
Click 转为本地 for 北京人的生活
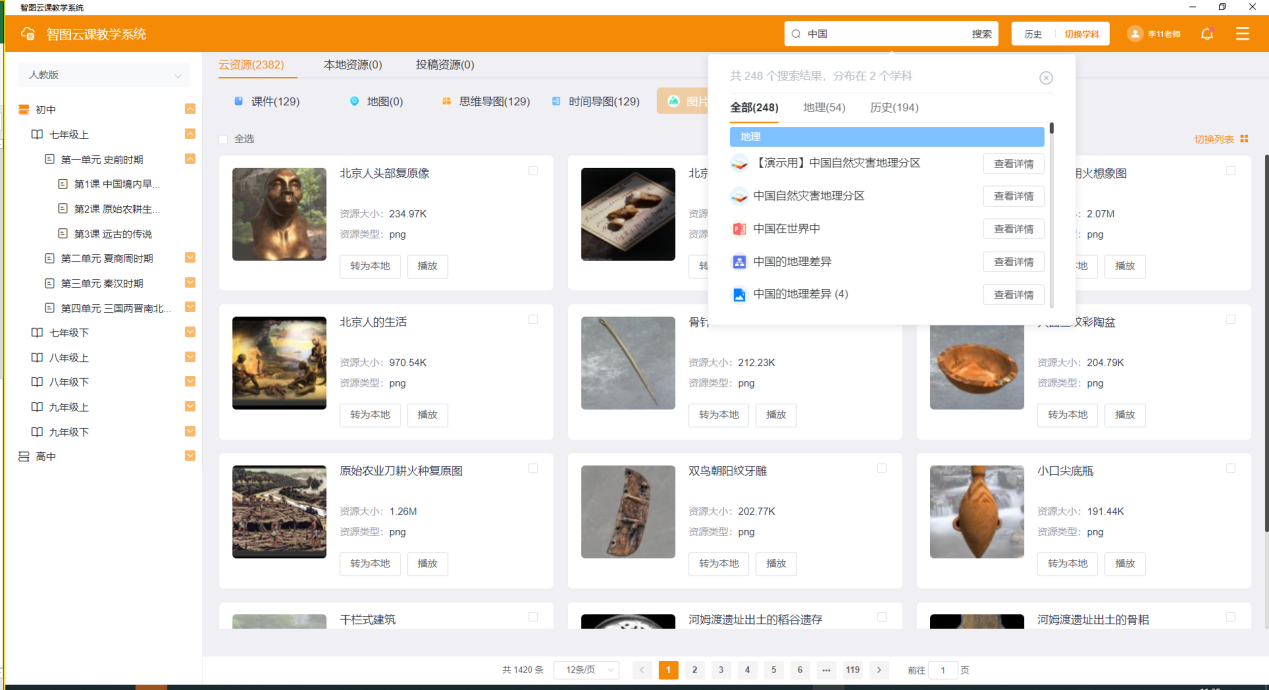coord(370,415)
